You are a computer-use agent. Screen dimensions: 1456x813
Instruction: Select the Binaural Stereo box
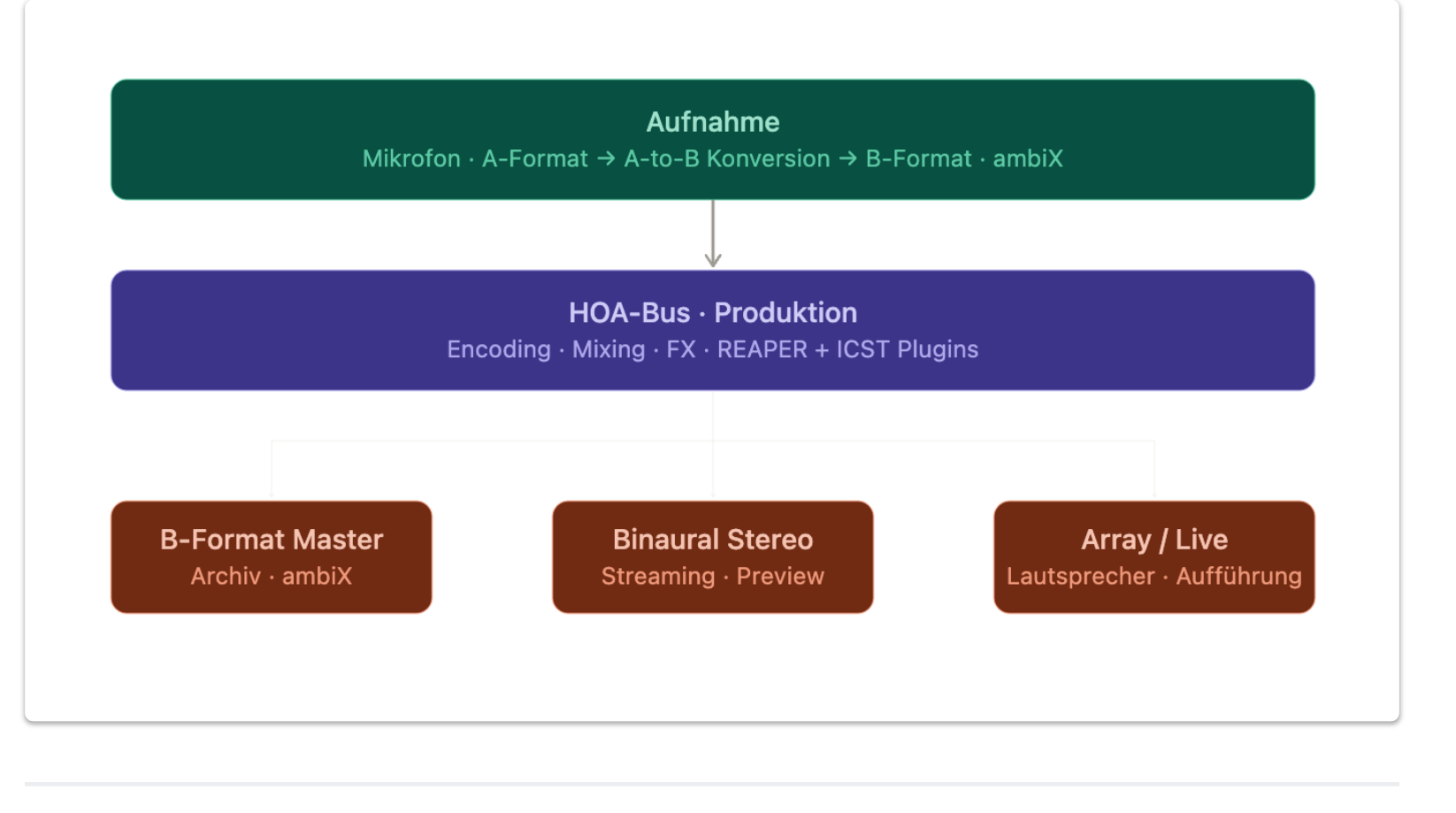pyautogui.click(x=712, y=557)
